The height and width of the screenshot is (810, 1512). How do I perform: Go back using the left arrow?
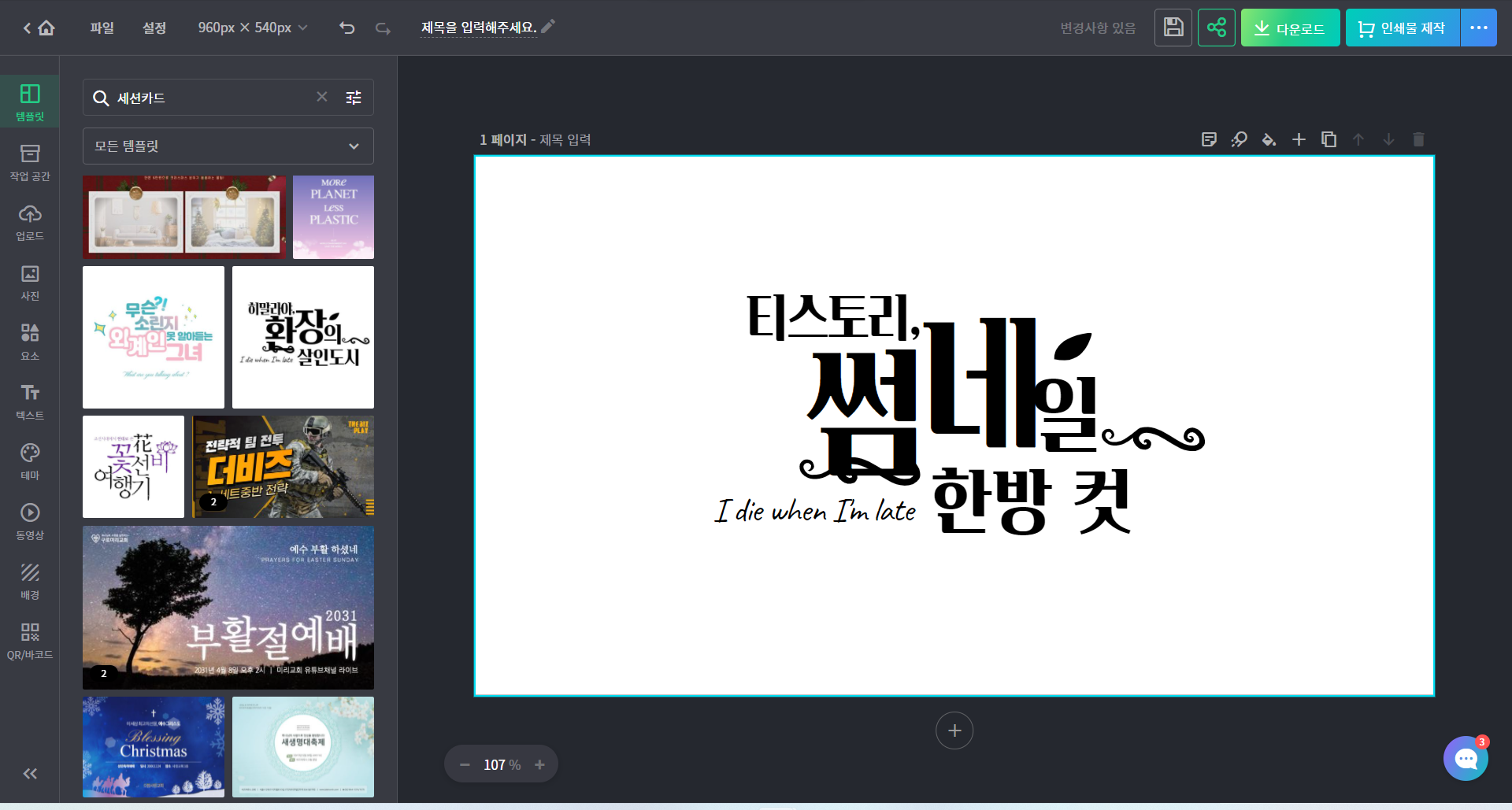pos(27,28)
